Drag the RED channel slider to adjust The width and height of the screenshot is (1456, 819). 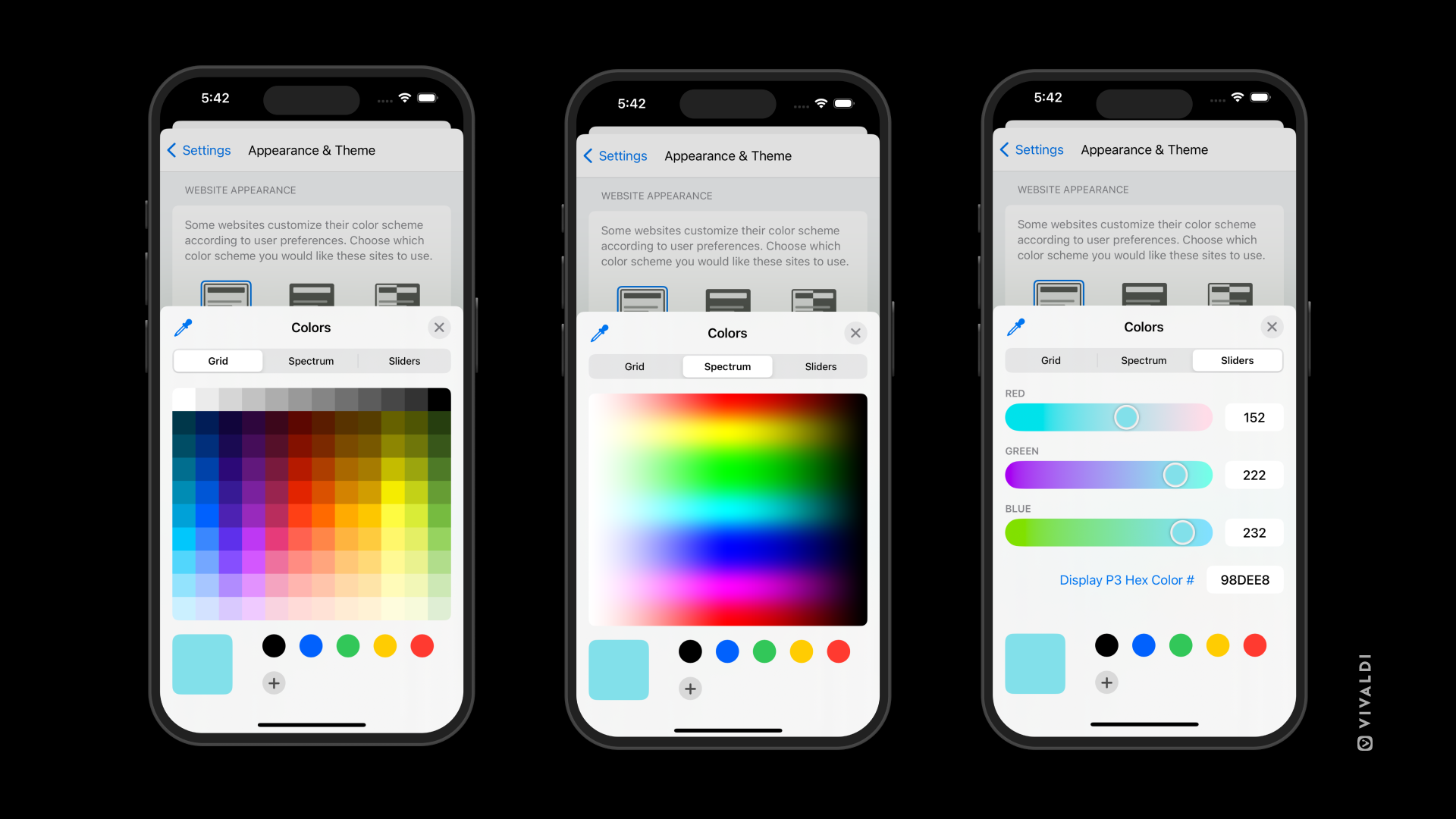pos(1127,417)
